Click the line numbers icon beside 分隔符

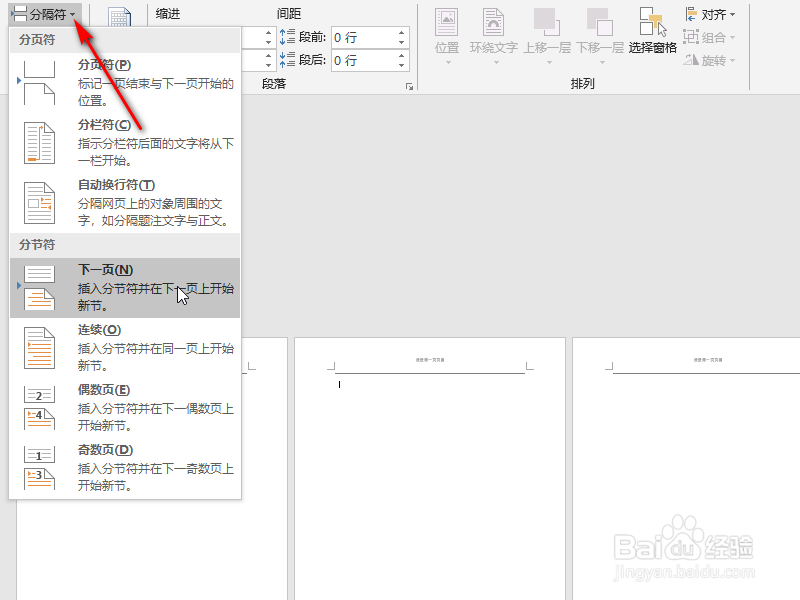(120, 17)
